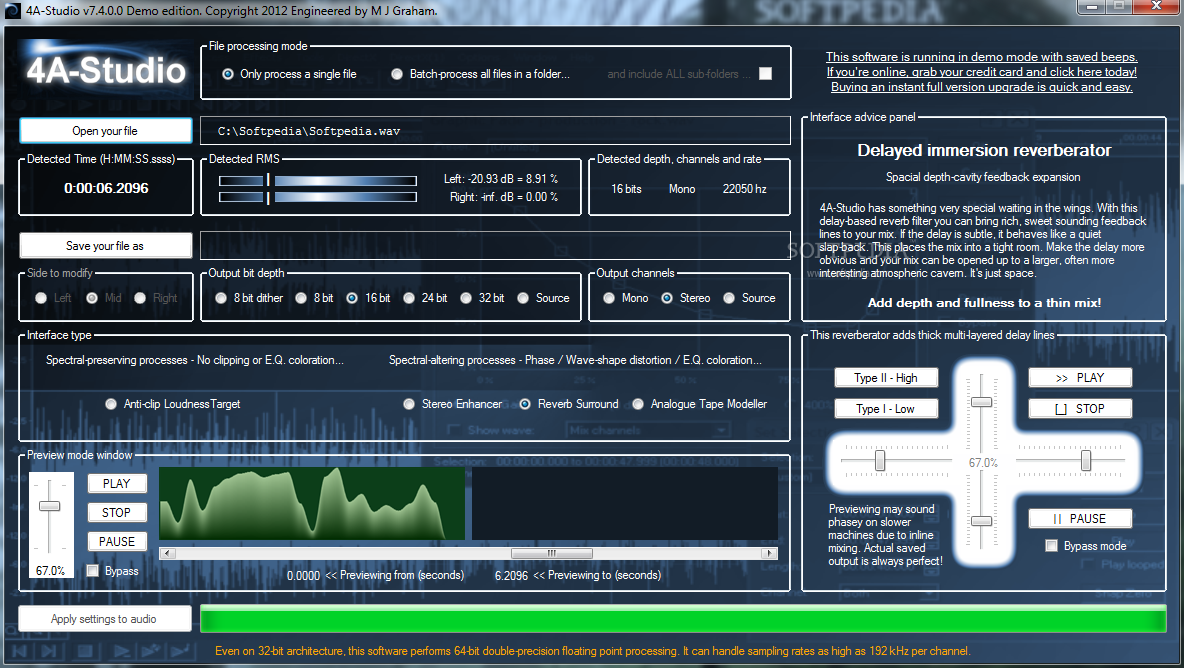Click the reverberator STOP button
1184x668 pixels.
[1080, 408]
